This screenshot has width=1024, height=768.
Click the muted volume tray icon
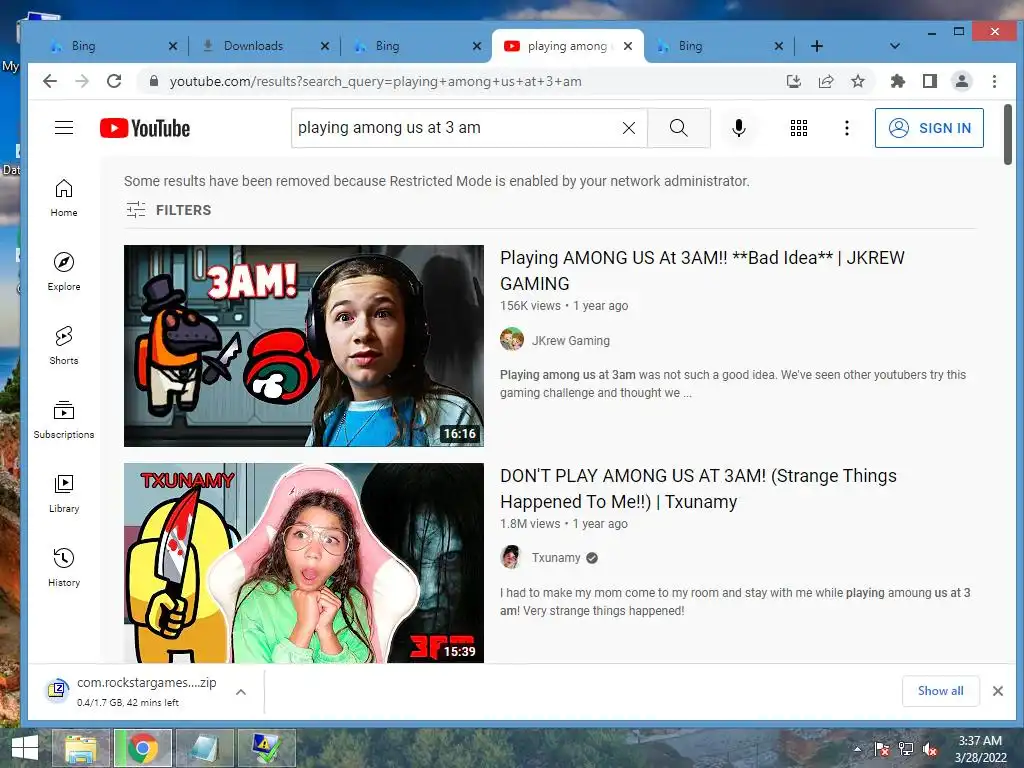(x=930, y=750)
